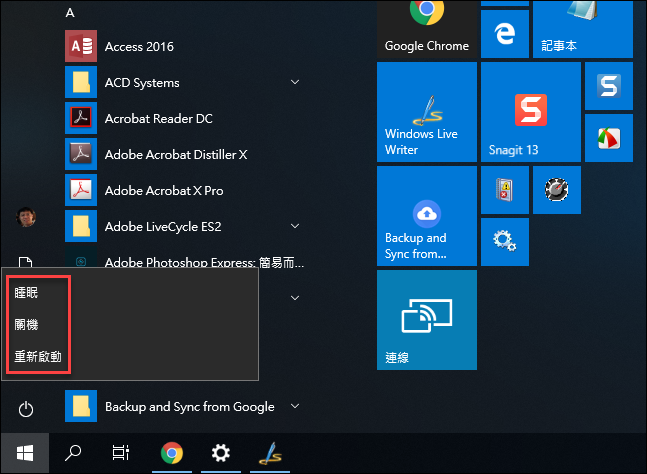Open Adobe Photoshop Express app icon
Image resolution: width=647 pixels, height=474 pixels.
81,259
